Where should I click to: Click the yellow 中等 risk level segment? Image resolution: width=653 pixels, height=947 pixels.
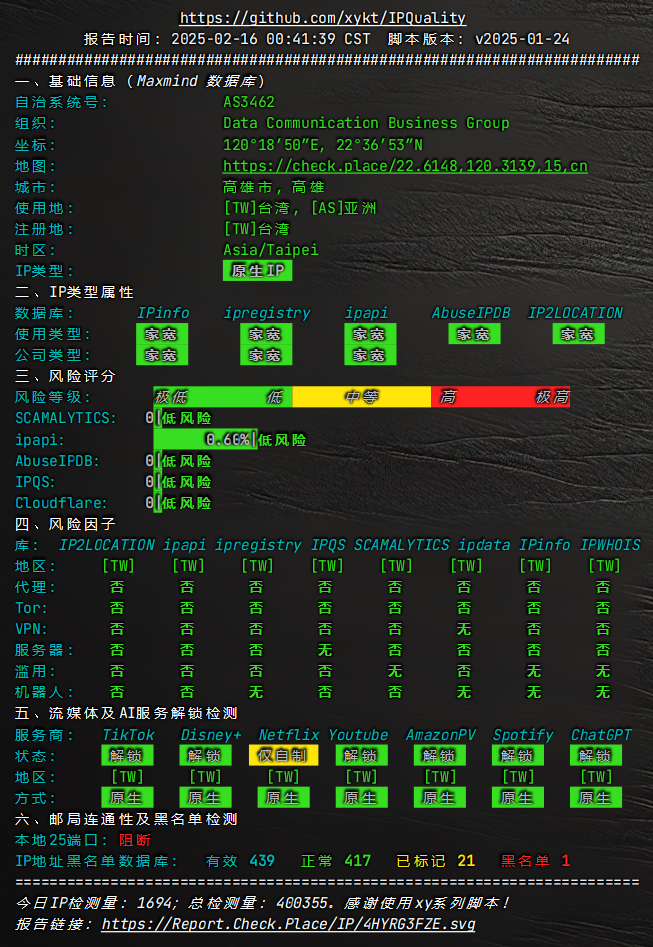pos(362,397)
